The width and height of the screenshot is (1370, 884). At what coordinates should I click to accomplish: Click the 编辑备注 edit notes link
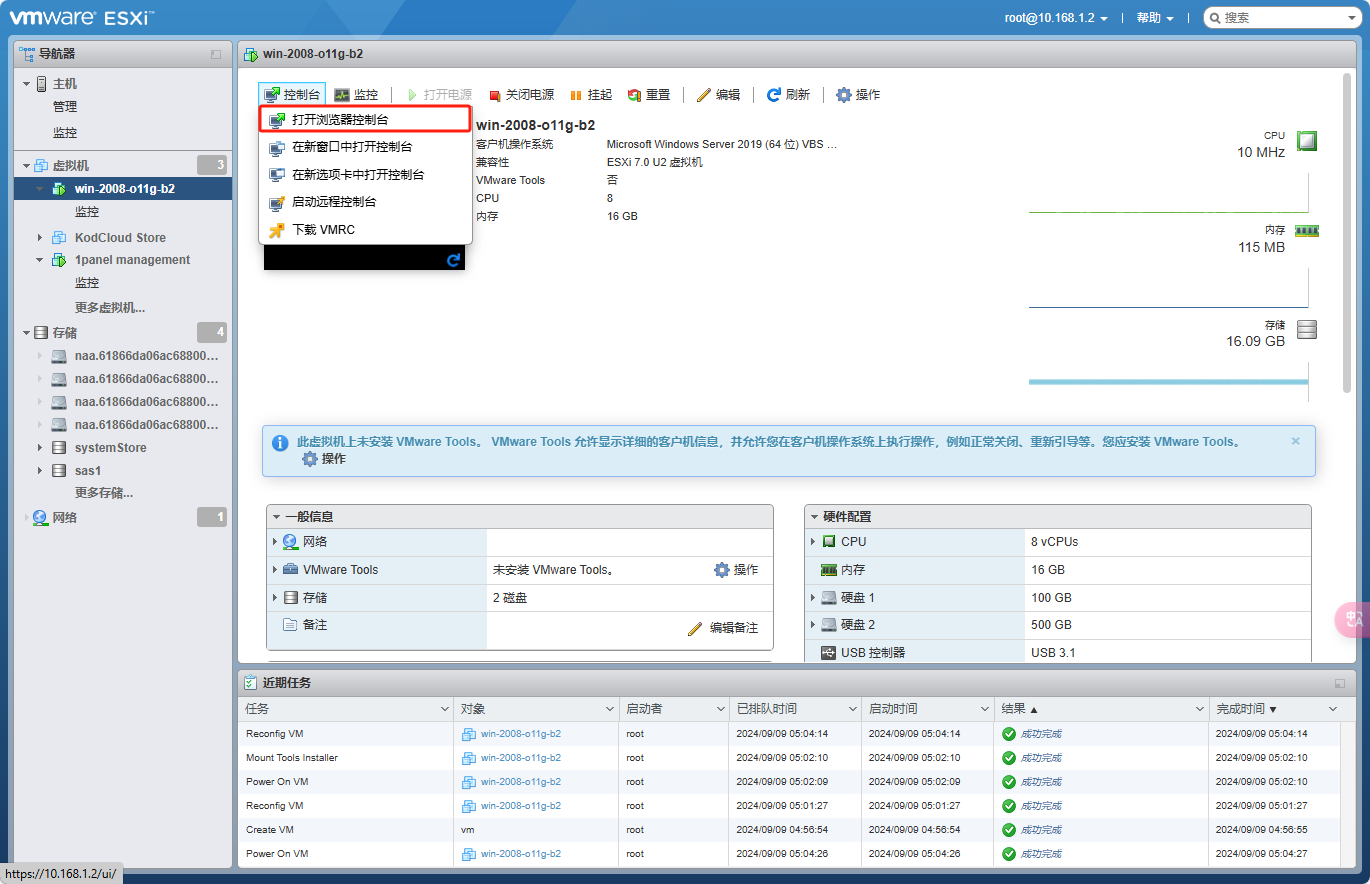tap(723, 628)
